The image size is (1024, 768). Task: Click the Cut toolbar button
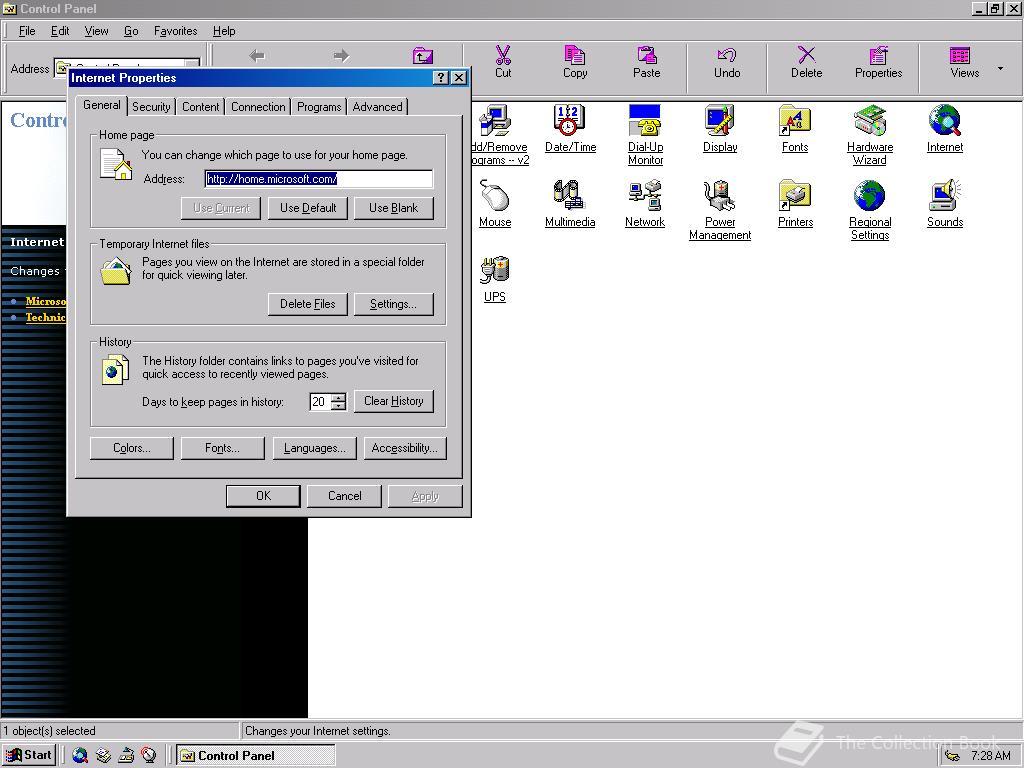click(503, 62)
